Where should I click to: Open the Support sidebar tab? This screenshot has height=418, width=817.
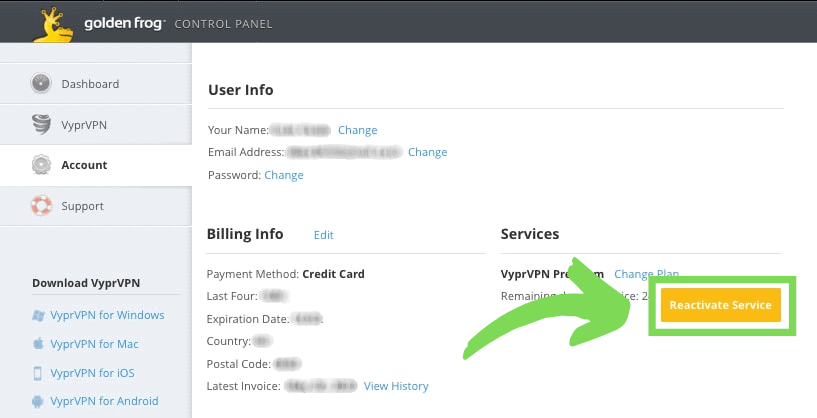pos(96,206)
